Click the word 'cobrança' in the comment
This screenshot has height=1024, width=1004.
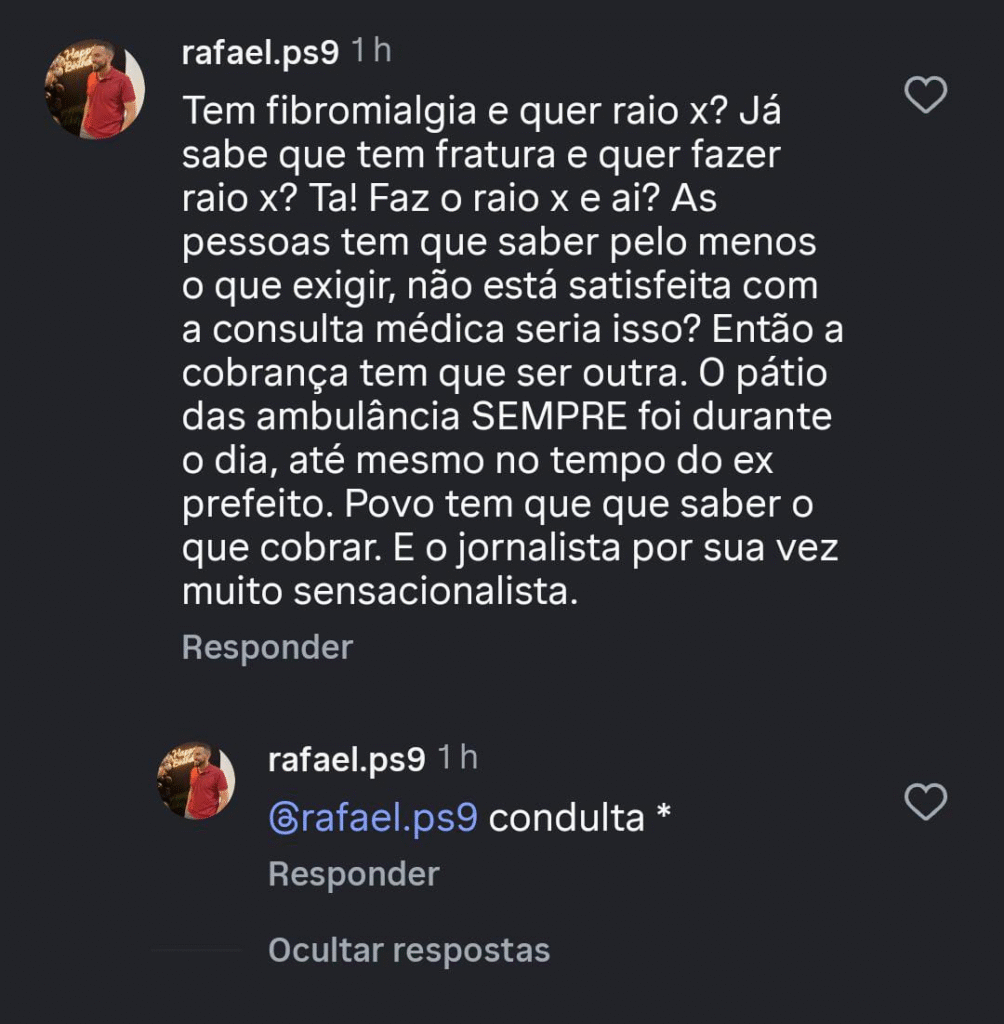coord(266,373)
